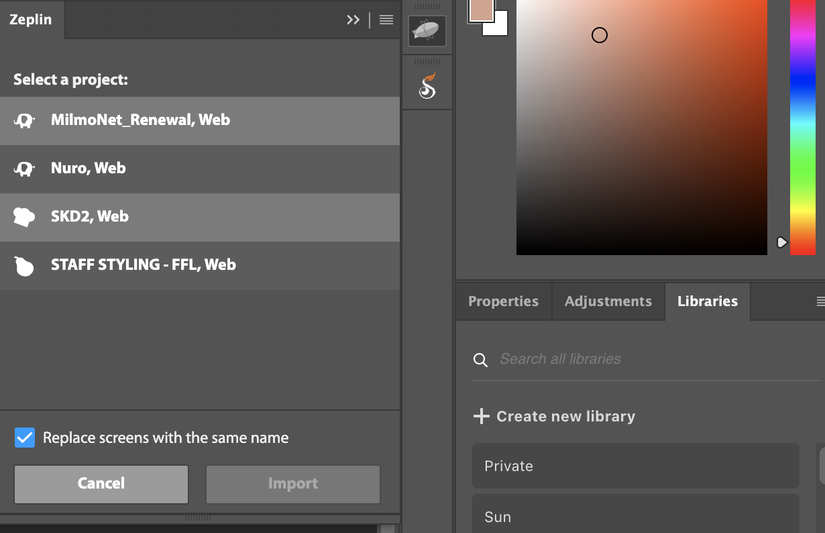Open the Zeplin panel hamburger menu
Viewport: 825px width, 533px height.
tap(386, 20)
